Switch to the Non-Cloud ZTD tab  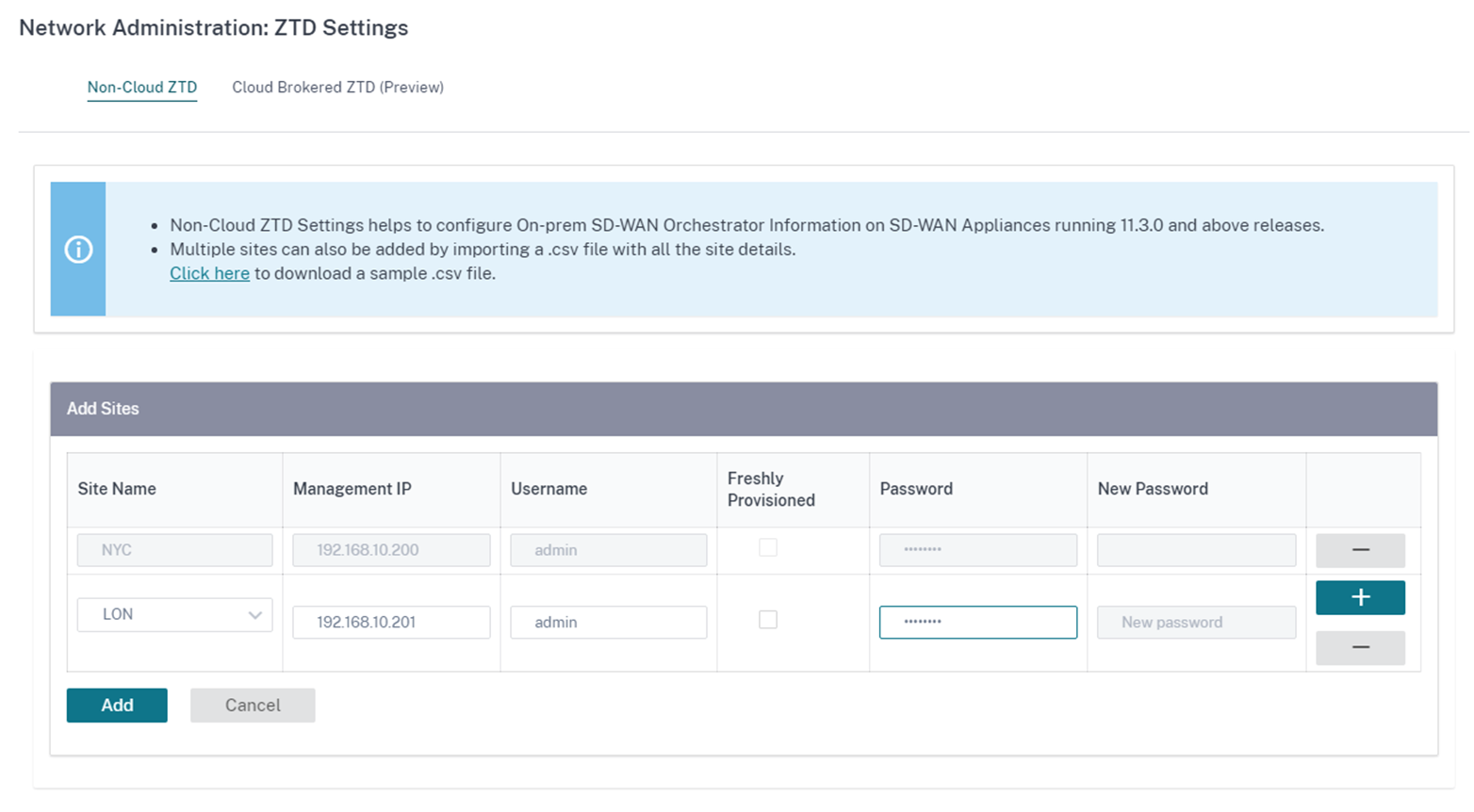[142, 88]
